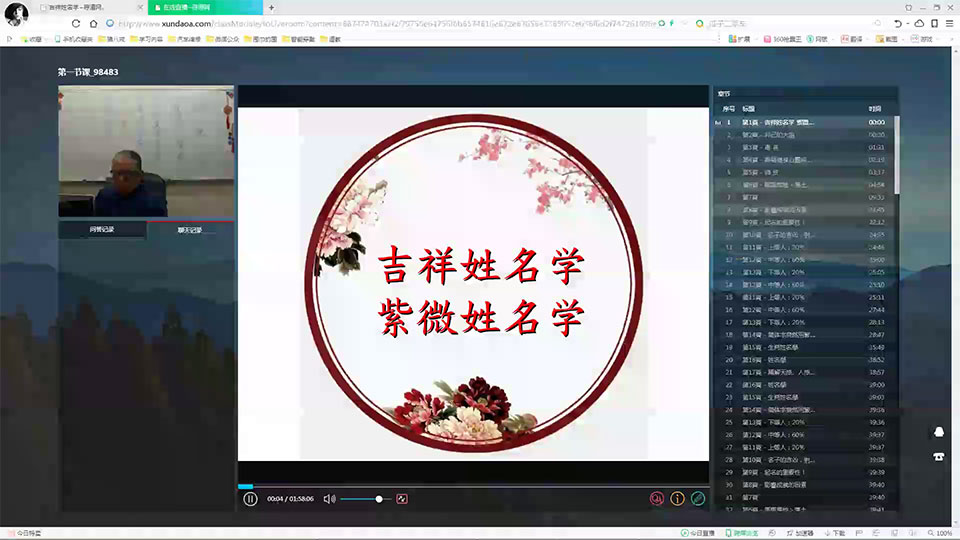Select chapter row 7 titled 第7页
The image size is (960, 540).
pyautogui.click(x=803, y=197)
